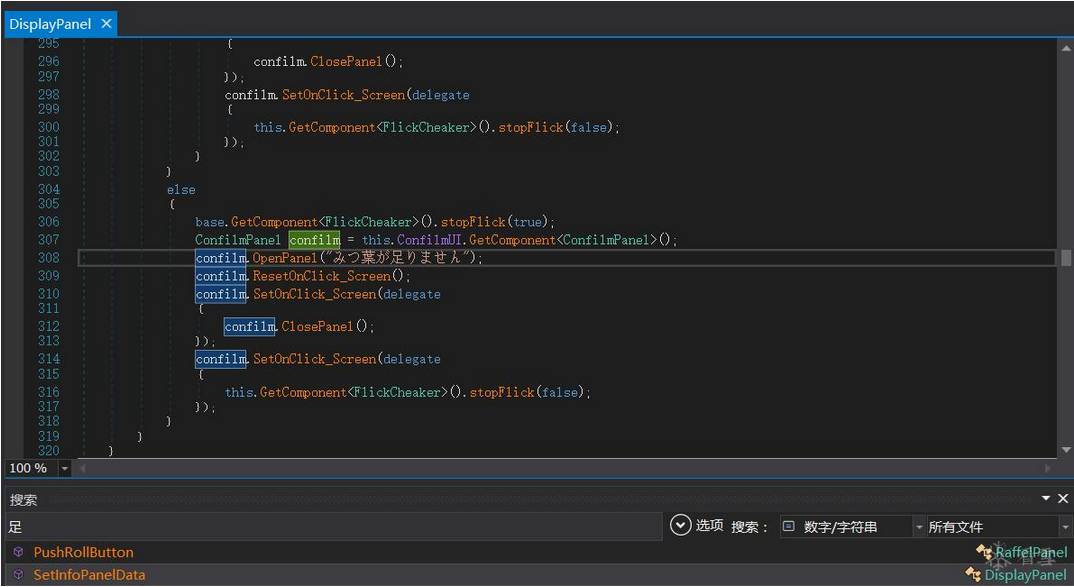1074x587 pixels.
Task: Click OpenPanel call on line 308
Action: pyautogui.click(x=285, y=258)
